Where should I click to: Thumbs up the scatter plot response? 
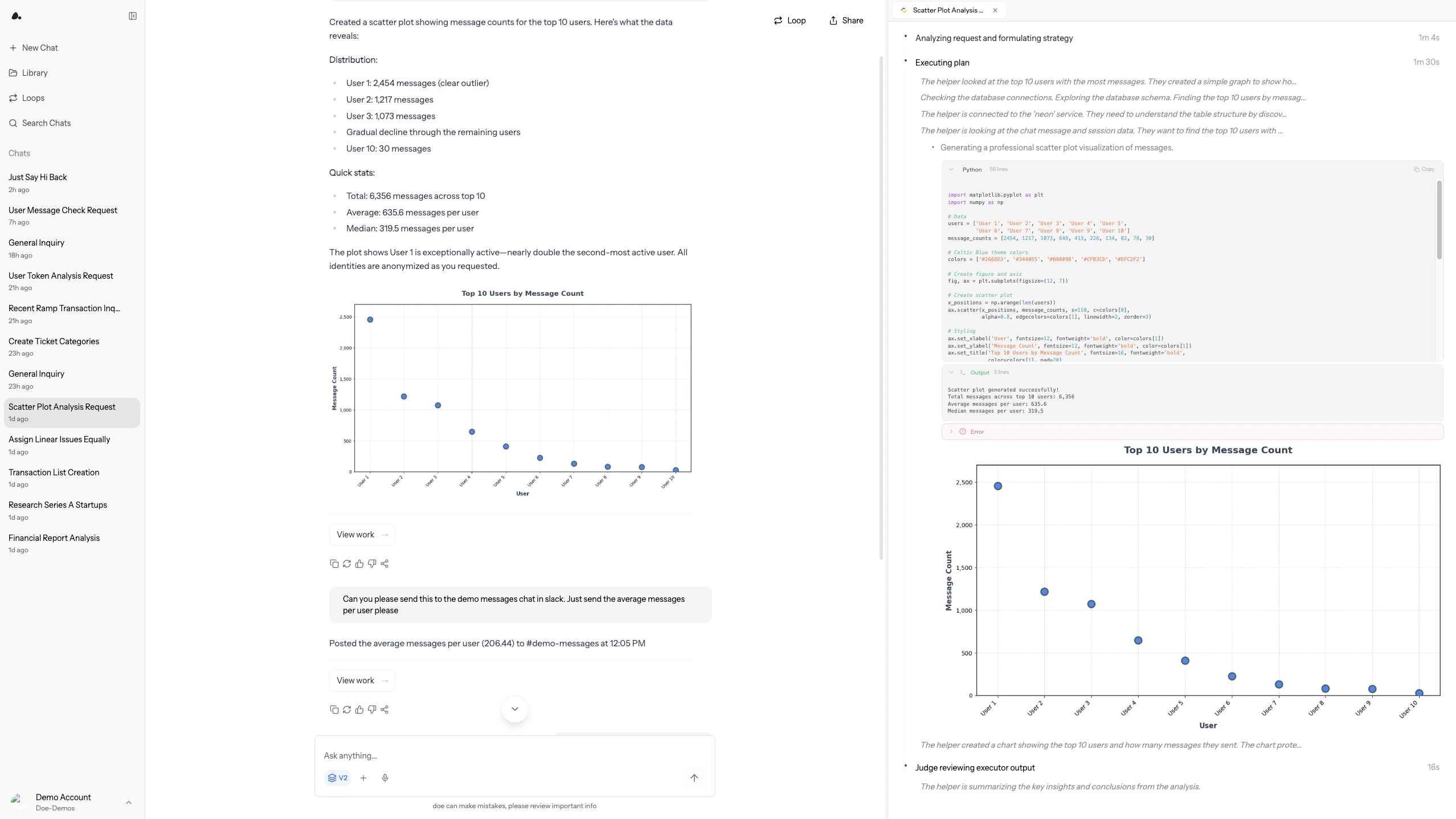click(x=359, y=564)
